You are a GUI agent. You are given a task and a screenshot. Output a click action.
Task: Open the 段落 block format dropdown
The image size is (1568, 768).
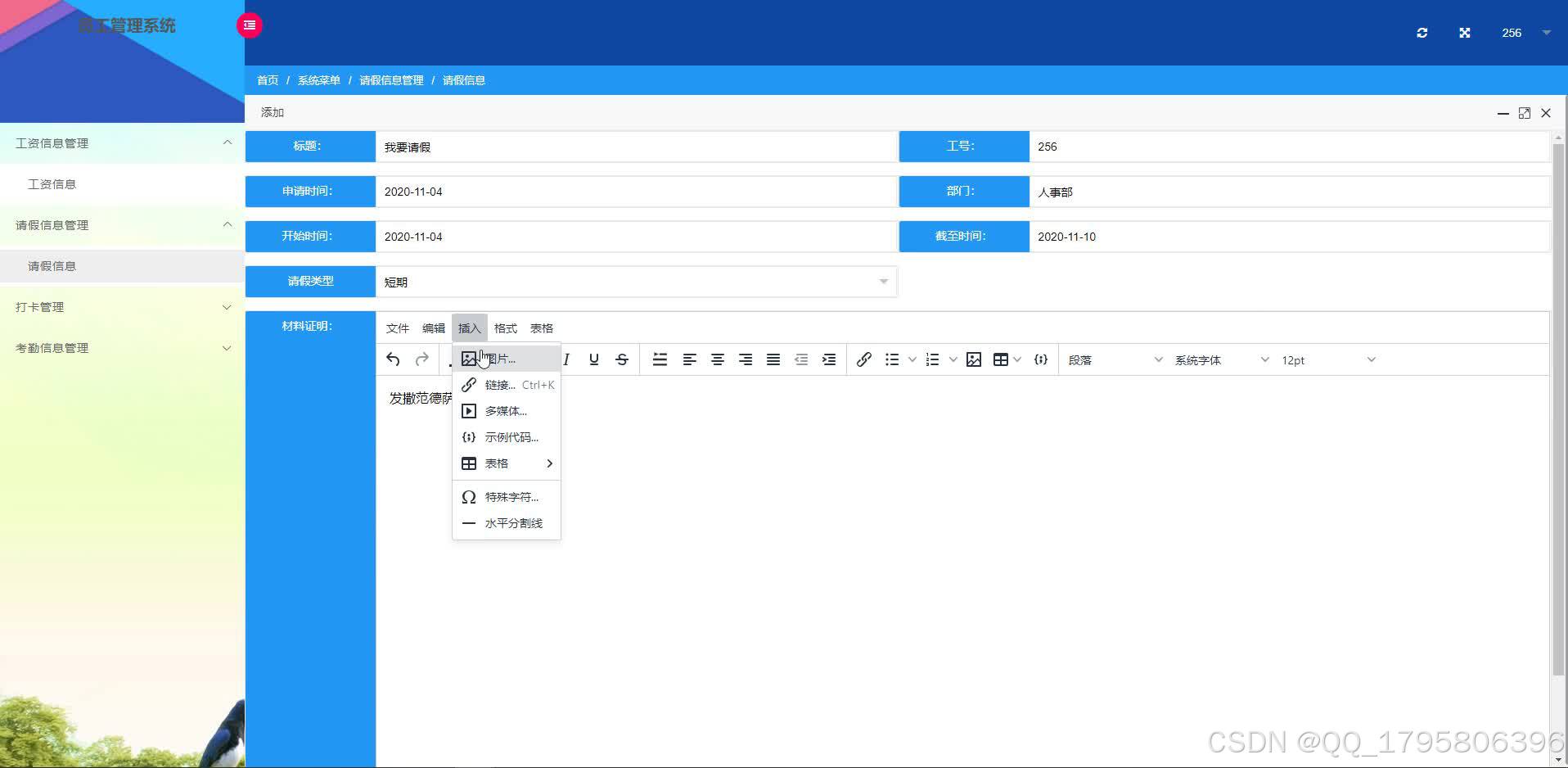pyautogui.click(x=1115, y=360)
